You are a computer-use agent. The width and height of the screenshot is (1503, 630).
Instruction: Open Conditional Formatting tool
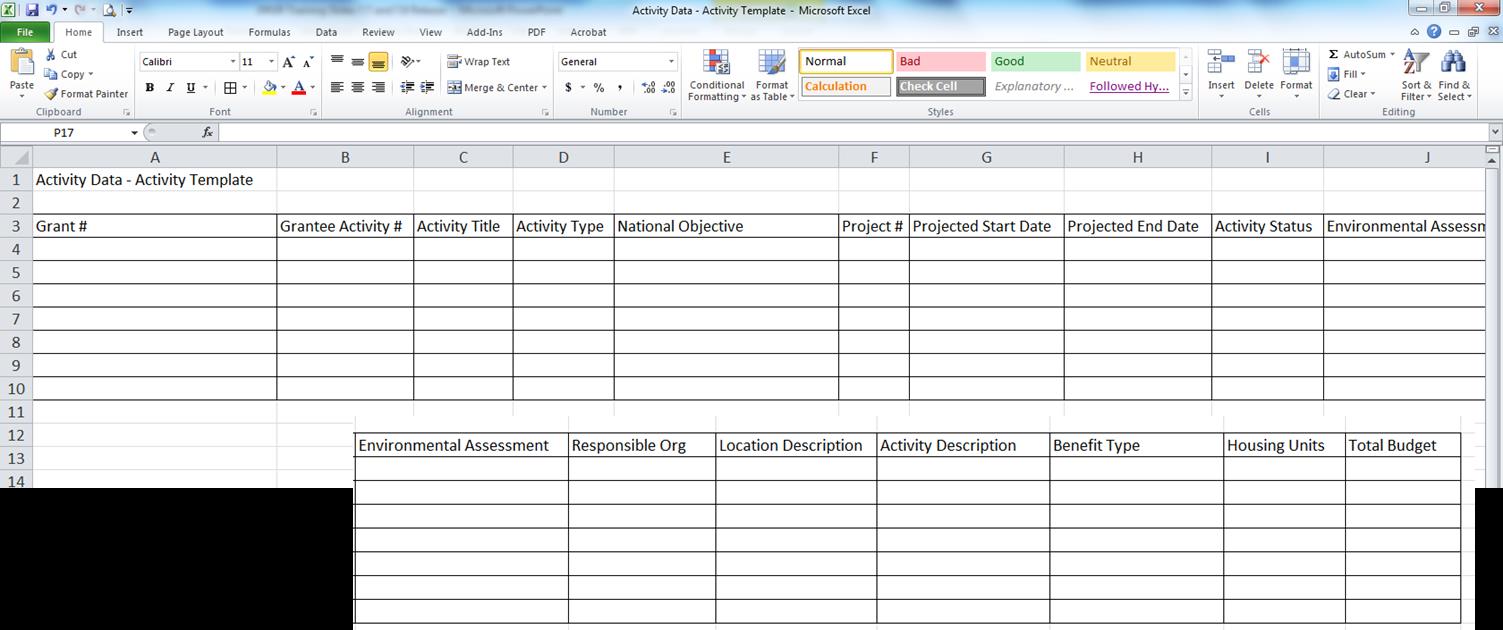tap(716, 75)
